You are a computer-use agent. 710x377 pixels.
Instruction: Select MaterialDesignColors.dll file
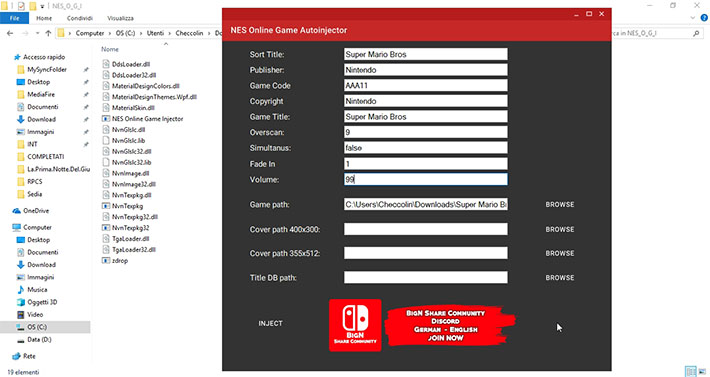point(145,86)
